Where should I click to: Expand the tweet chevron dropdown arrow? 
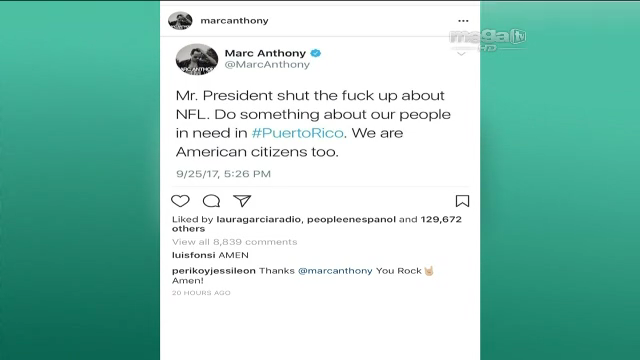pyautogui.click(x=461, y=54)
